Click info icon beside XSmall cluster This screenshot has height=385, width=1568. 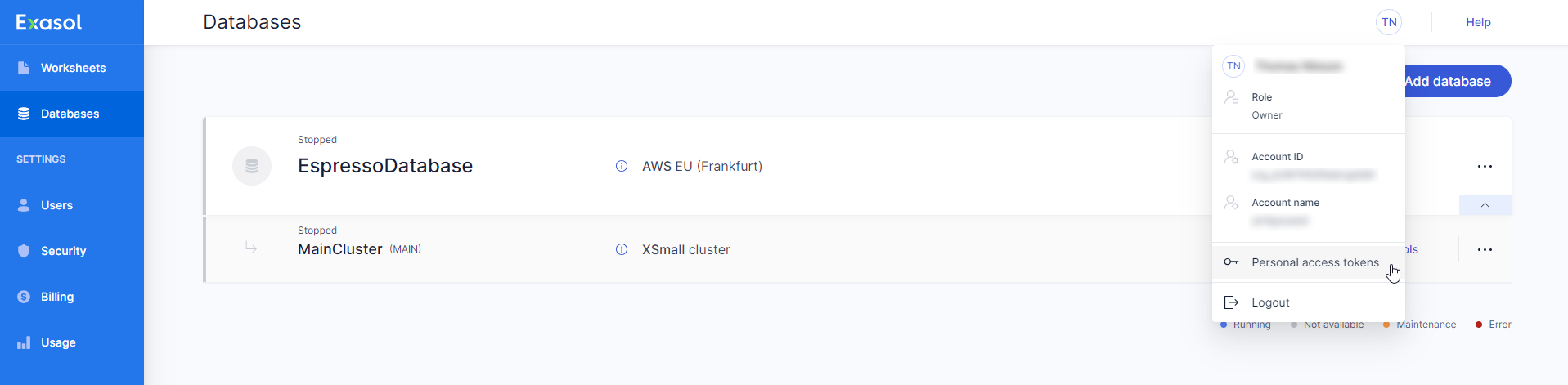(622, 249)
